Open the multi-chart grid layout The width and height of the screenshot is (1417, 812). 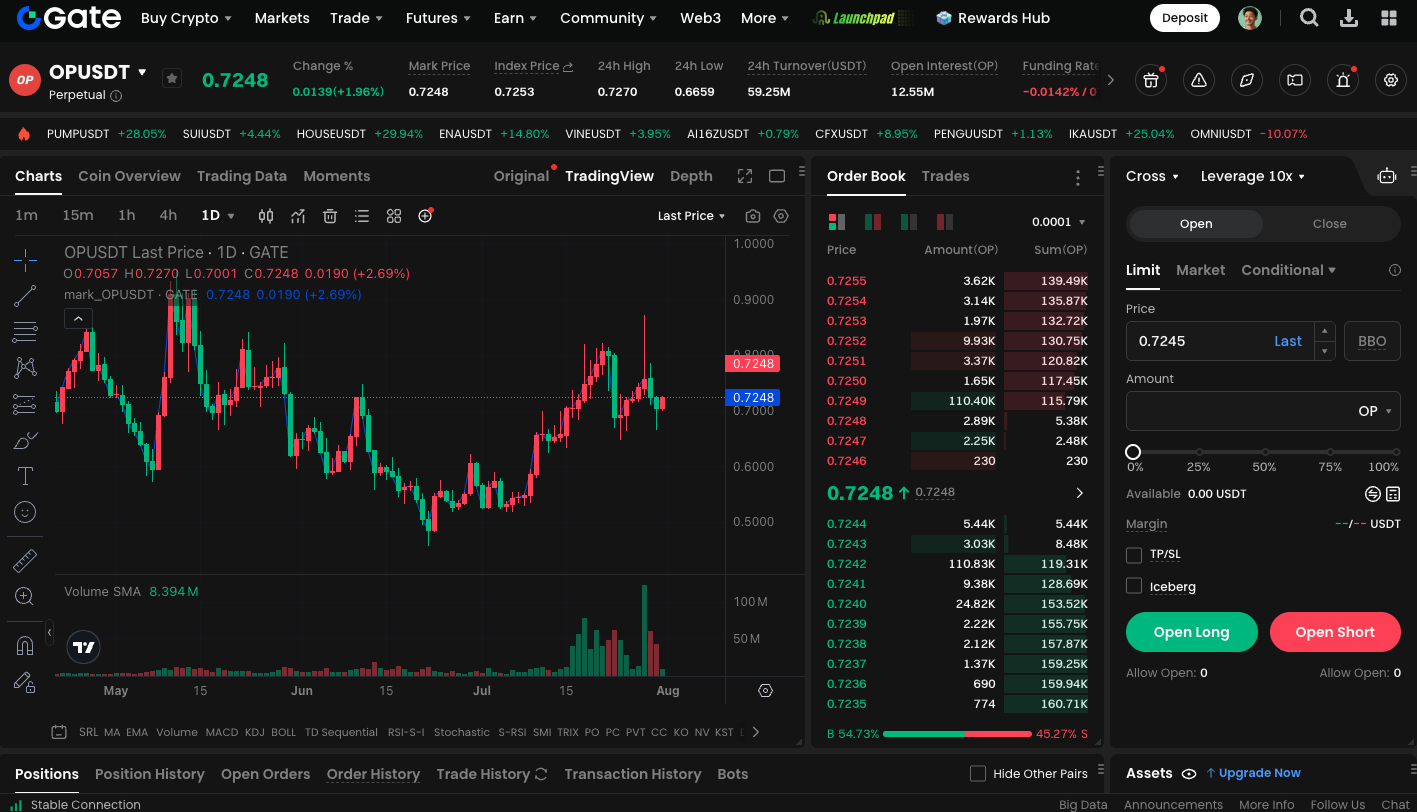click(x=394, y=216)
